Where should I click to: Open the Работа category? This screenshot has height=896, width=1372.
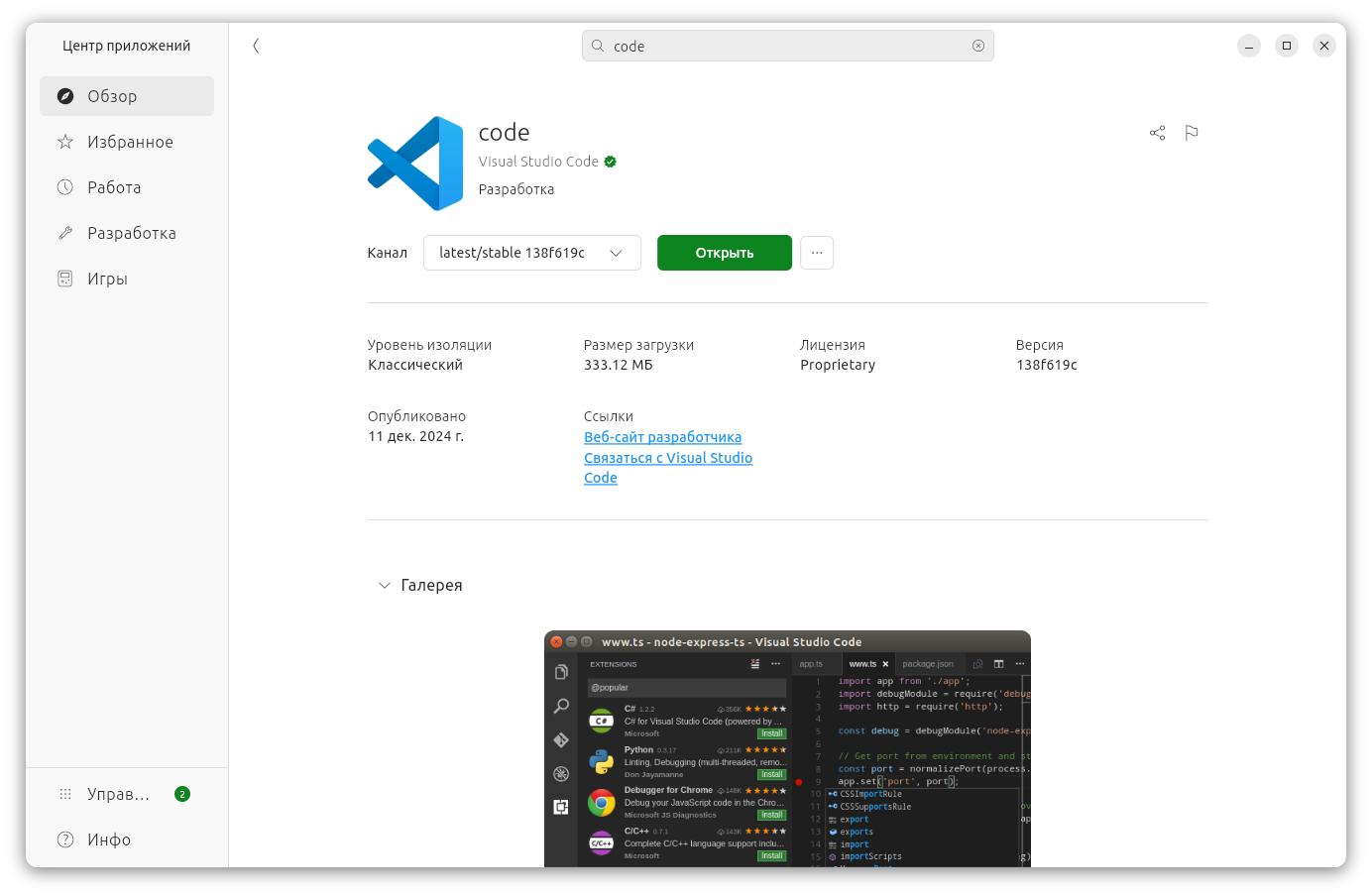pos(127,187)
